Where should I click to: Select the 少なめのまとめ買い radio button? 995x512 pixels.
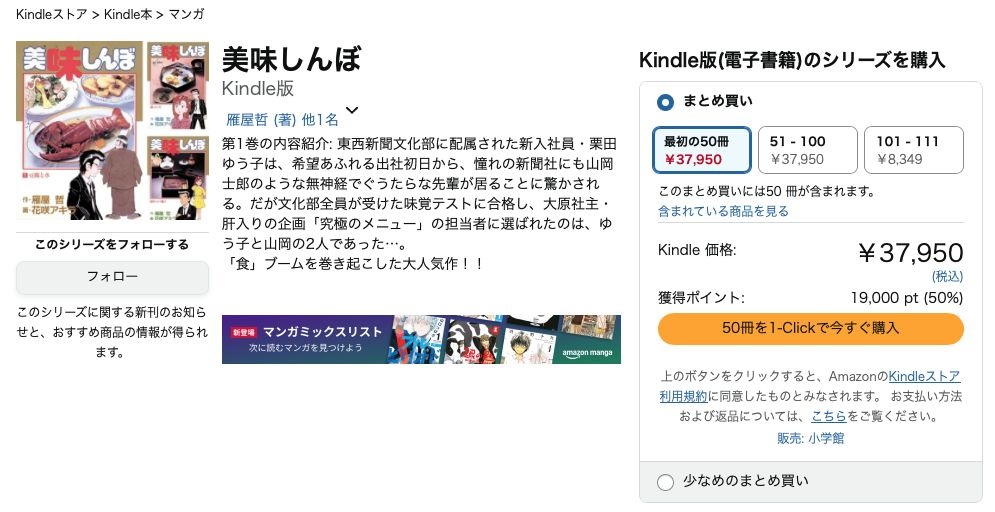coord(666,482)
